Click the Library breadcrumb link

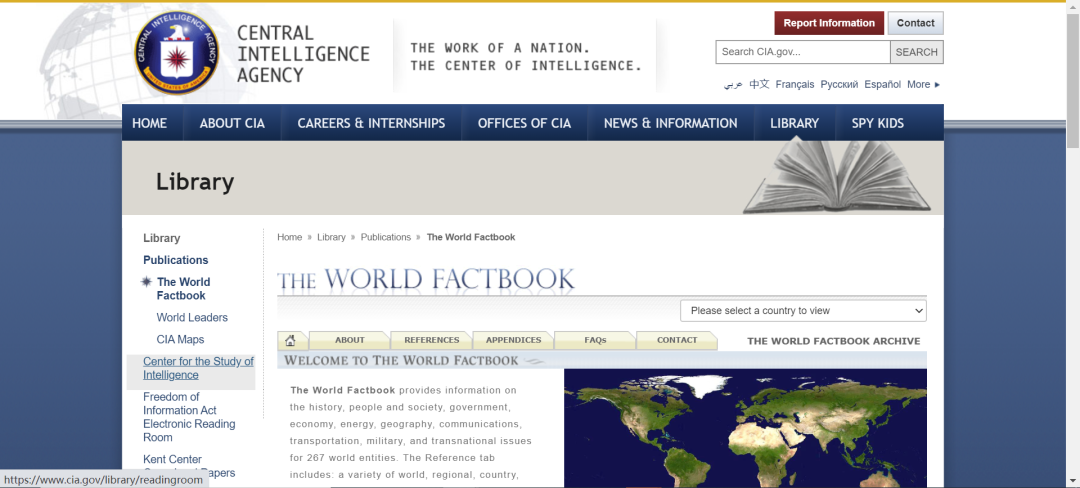331,237
